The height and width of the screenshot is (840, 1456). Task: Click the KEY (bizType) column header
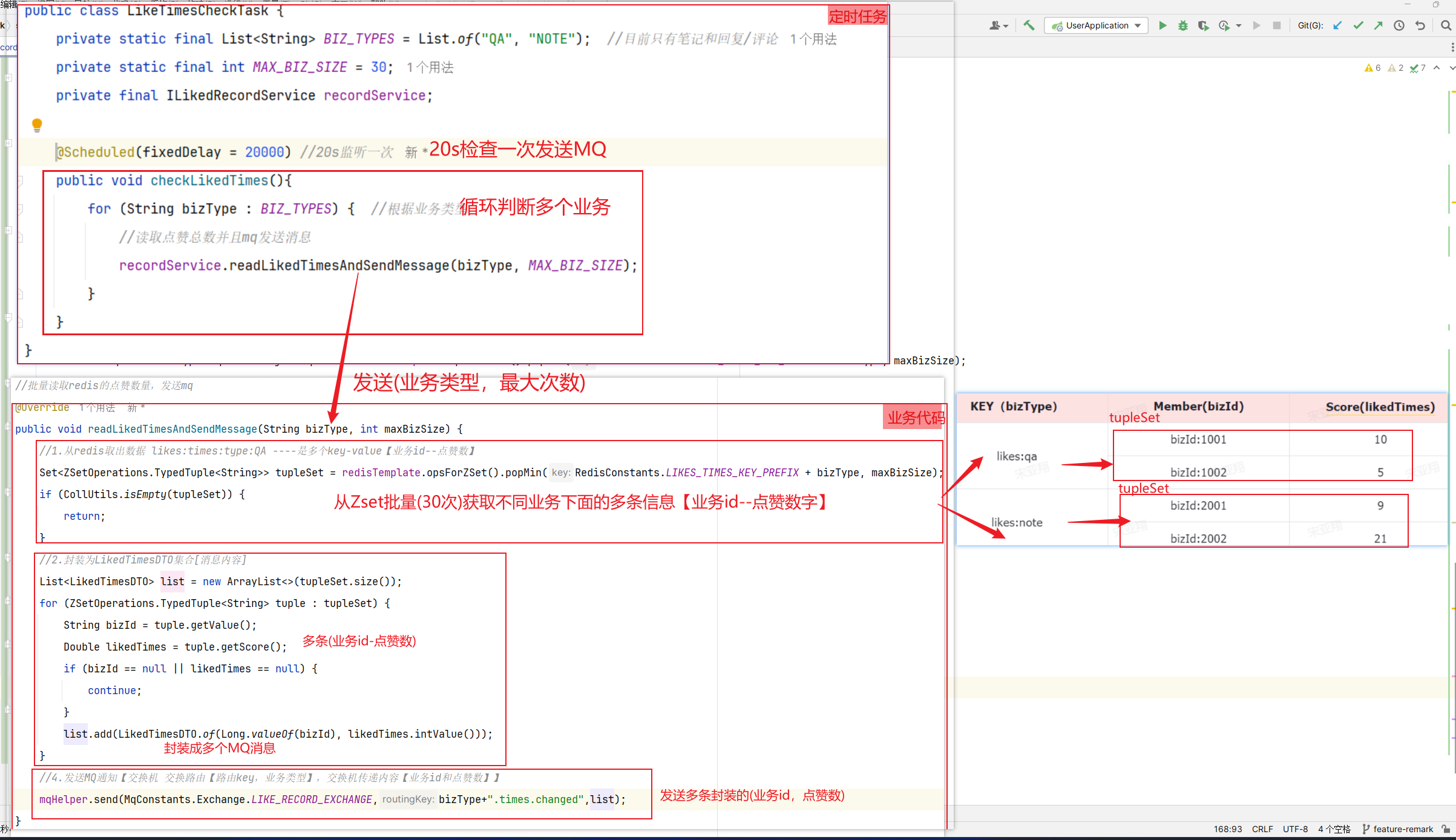1014,406
